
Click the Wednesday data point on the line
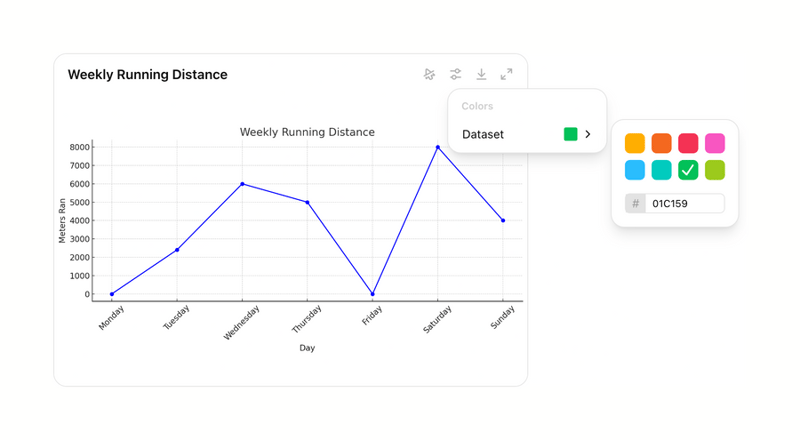pyautogui.click(x=242, y=184)
